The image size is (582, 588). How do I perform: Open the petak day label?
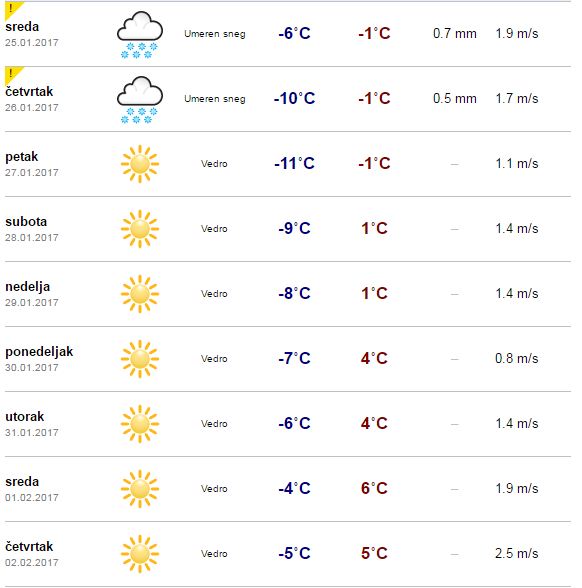tap(22, 157)
